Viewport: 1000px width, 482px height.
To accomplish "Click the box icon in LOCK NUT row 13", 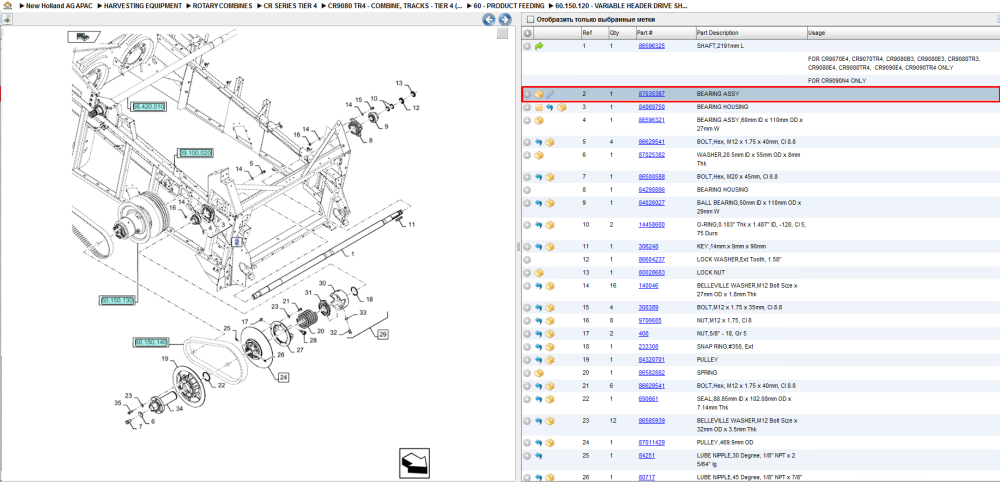I will click(x=539, y=272).
